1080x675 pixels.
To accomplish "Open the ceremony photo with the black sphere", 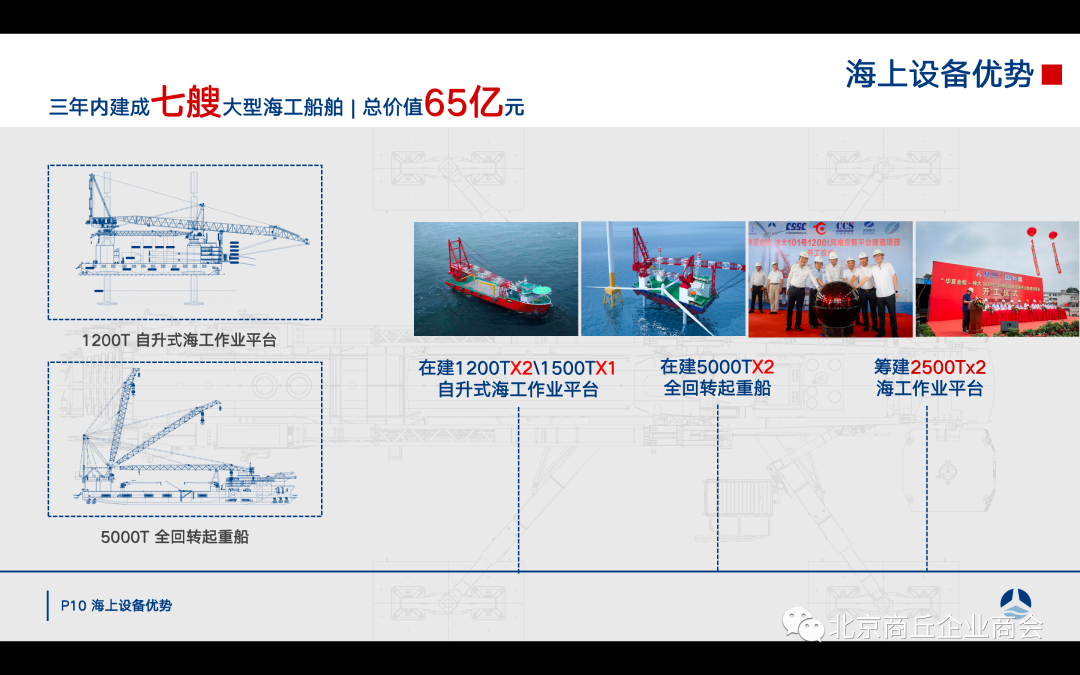I will point(830,279).
